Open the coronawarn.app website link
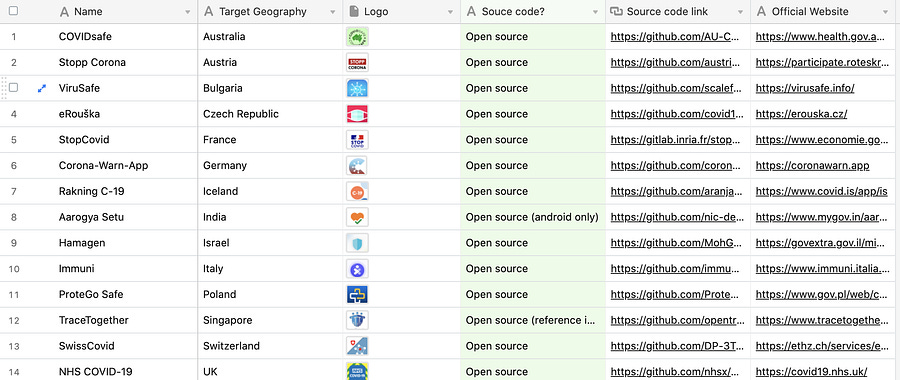 [812, 166]
